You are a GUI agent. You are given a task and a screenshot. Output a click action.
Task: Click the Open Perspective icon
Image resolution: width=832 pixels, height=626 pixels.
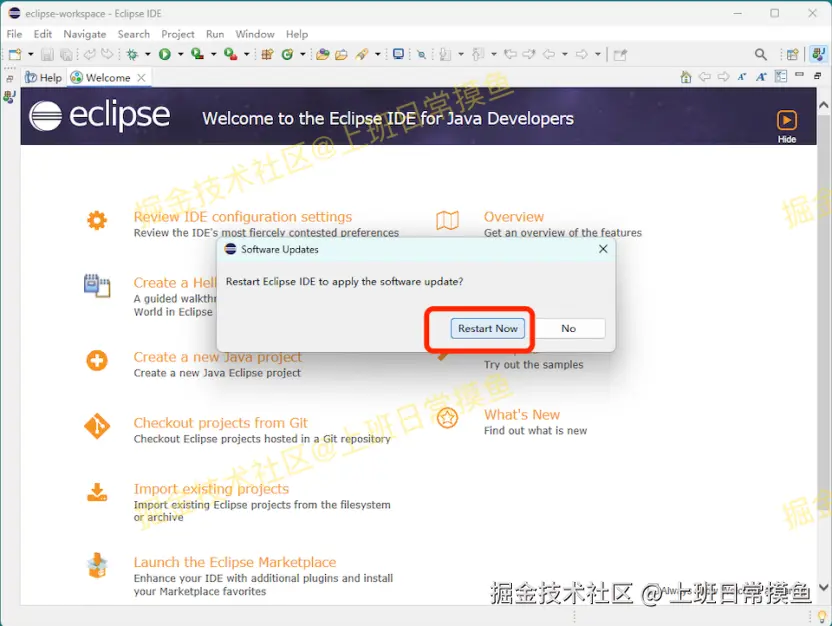point(792,54)
